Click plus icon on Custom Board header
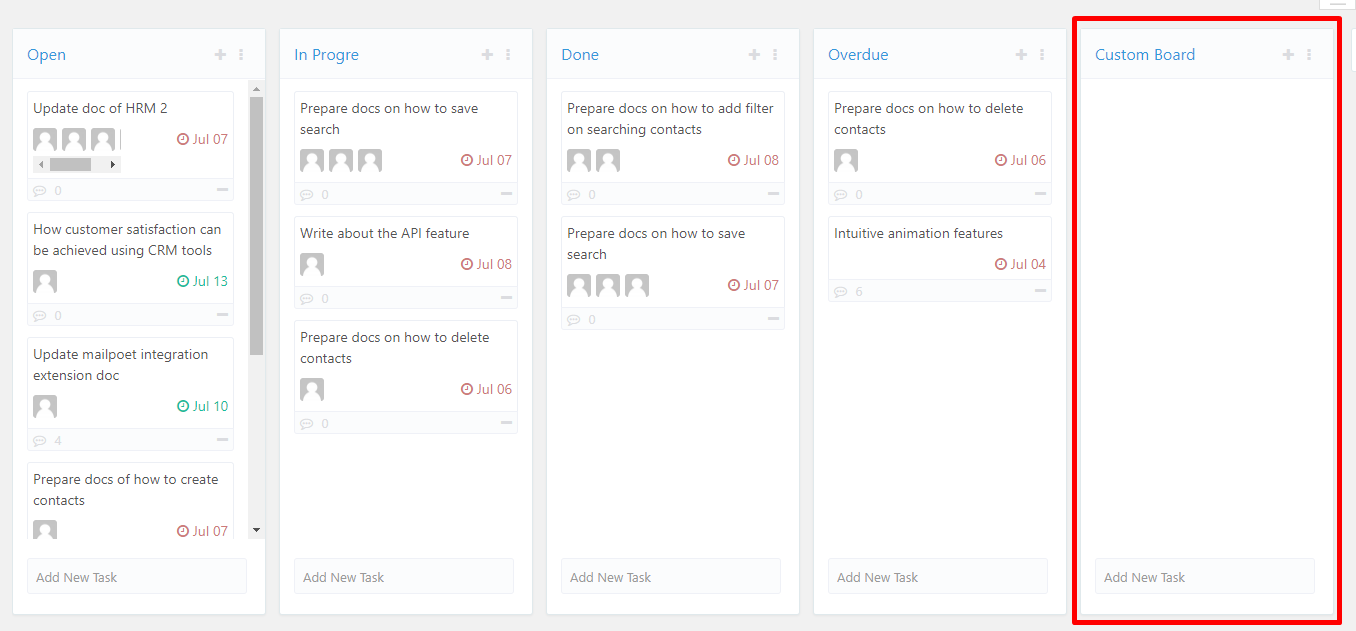 pos(1288,55)
